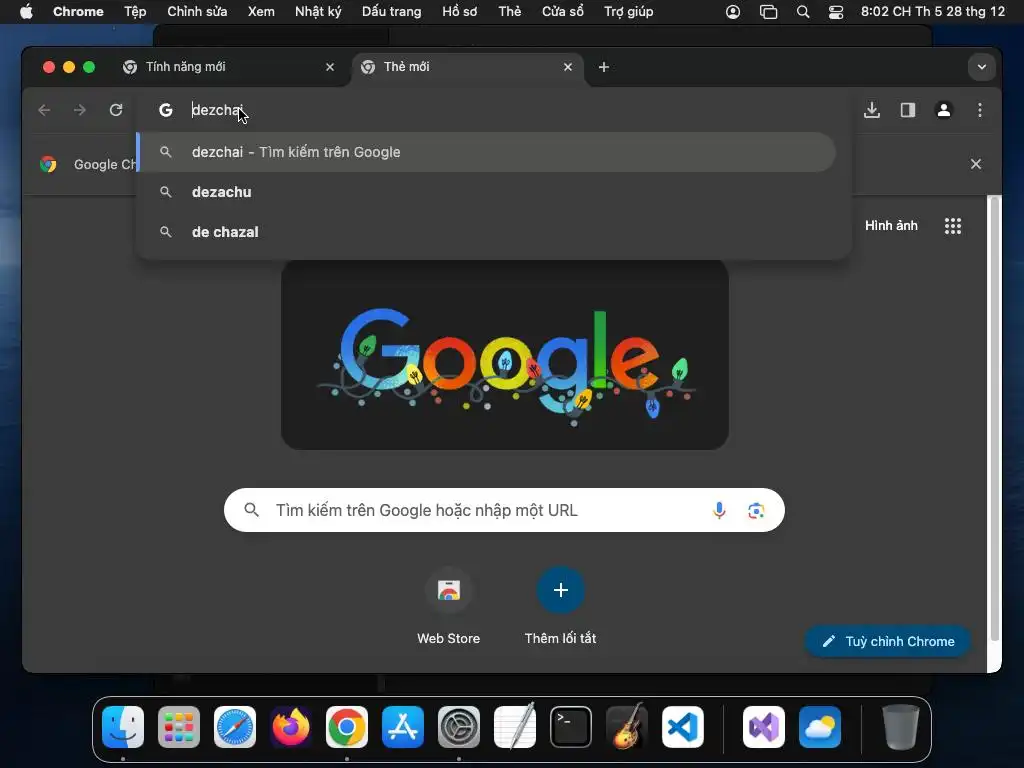Click the forward navigation arrow

[x=80, y=110]
